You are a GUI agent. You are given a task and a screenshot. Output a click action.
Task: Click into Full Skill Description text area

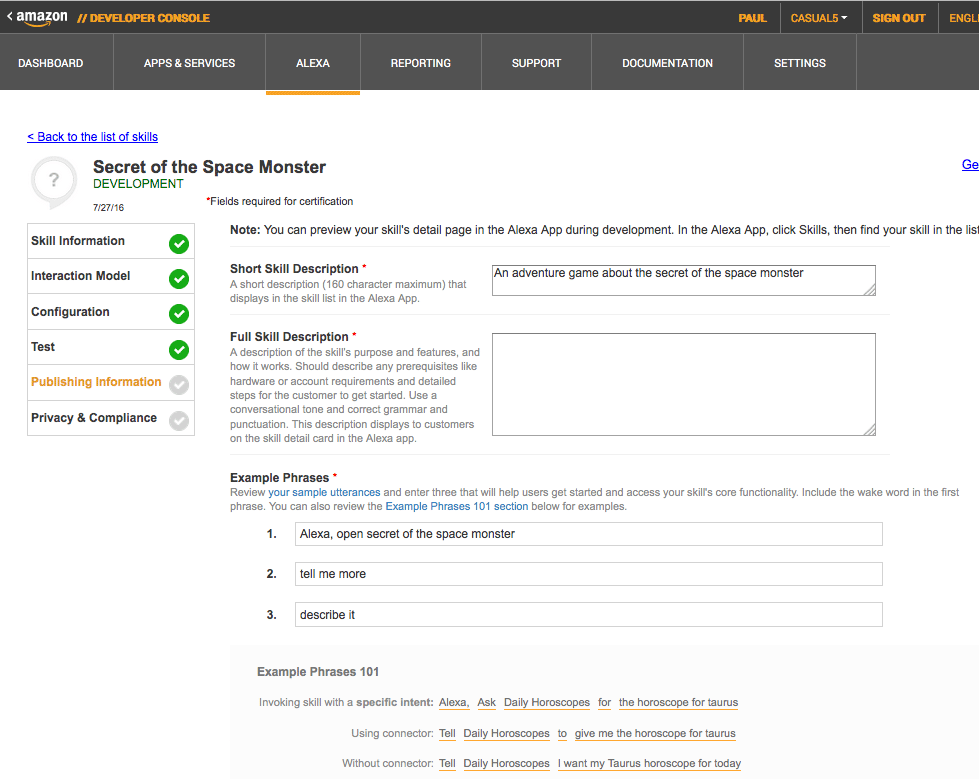[x=683, y=384]
